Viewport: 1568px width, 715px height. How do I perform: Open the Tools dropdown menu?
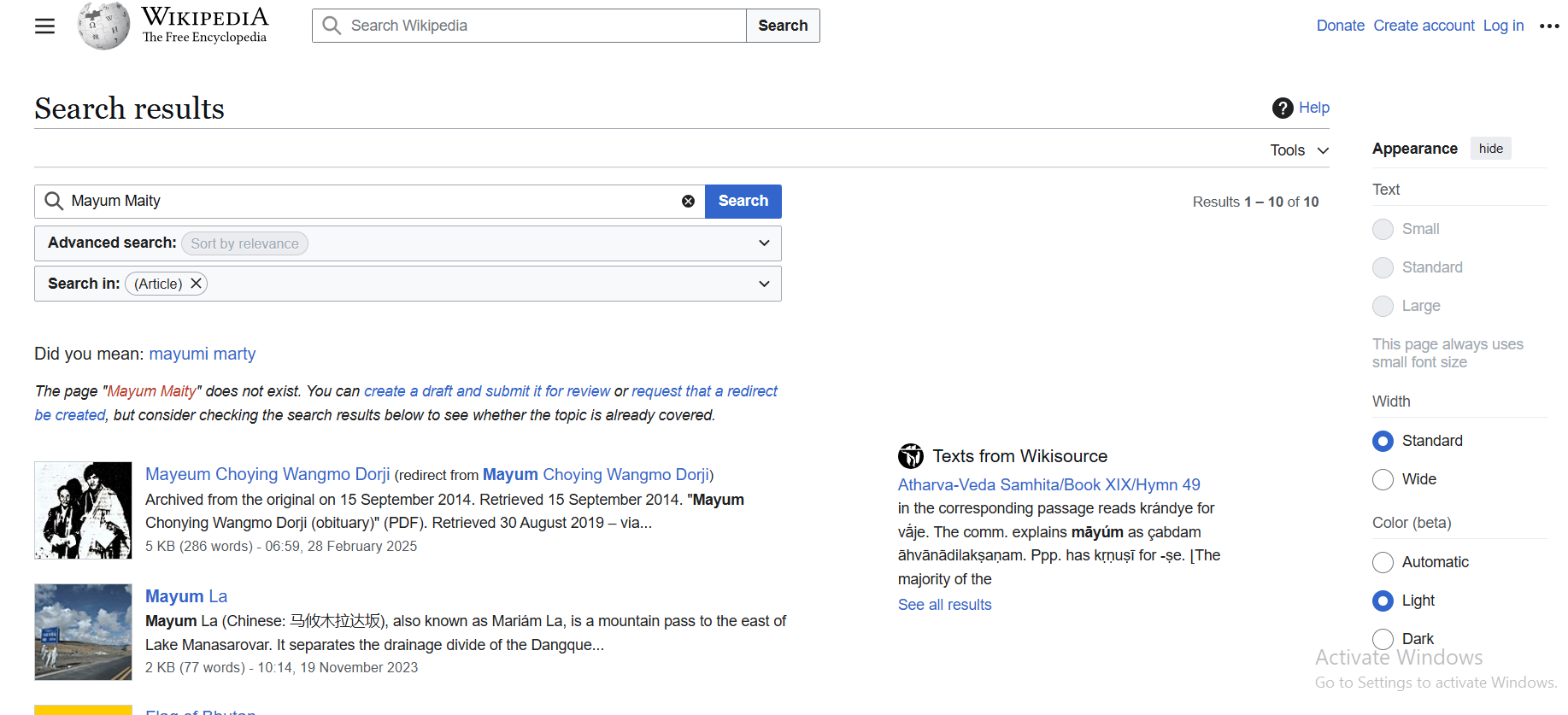[x=1299, y=150]
